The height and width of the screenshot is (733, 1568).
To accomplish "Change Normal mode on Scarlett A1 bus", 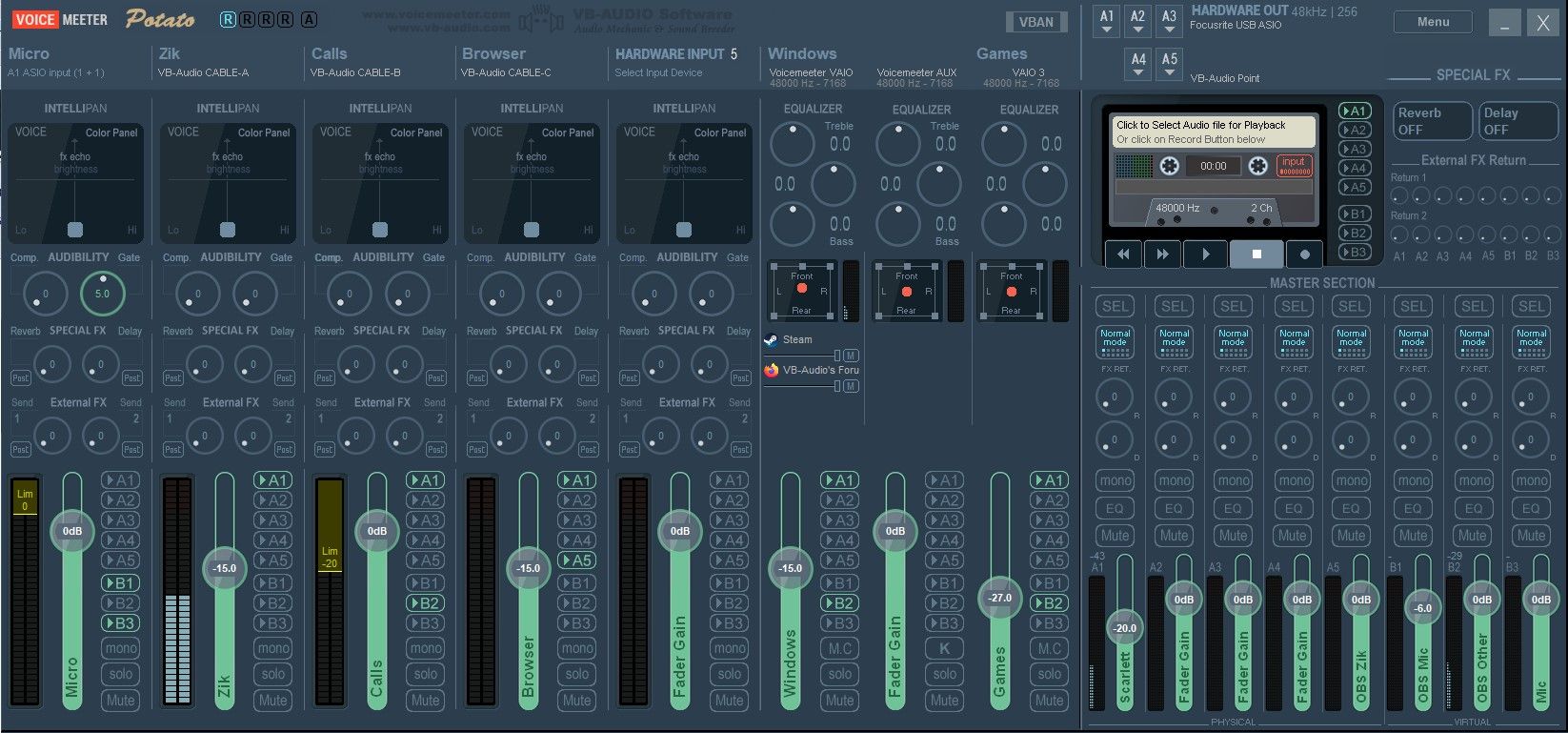I will [1115, 342].
